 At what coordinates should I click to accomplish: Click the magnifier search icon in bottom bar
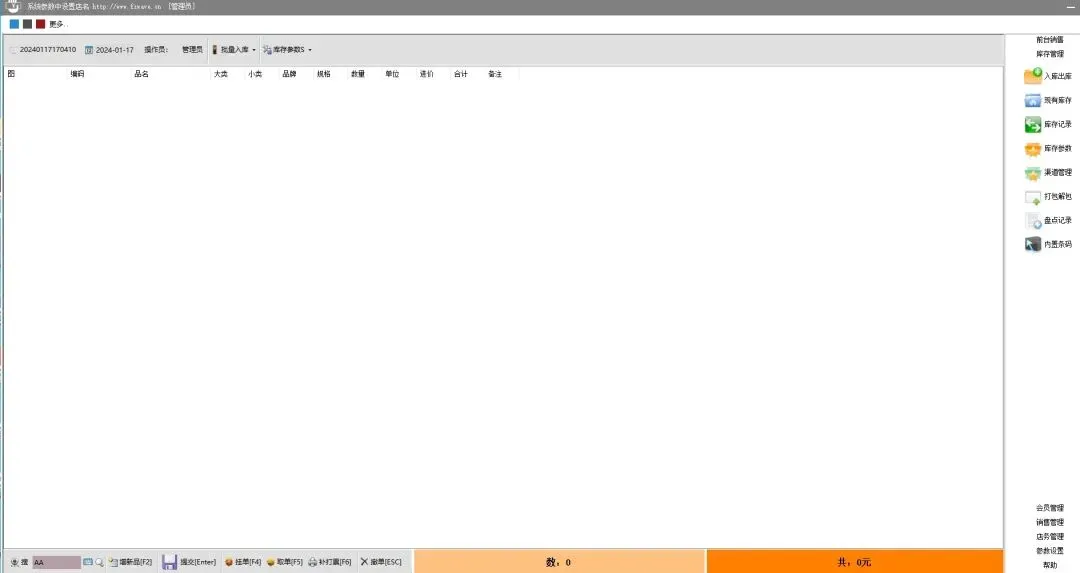tap(99, 562)
